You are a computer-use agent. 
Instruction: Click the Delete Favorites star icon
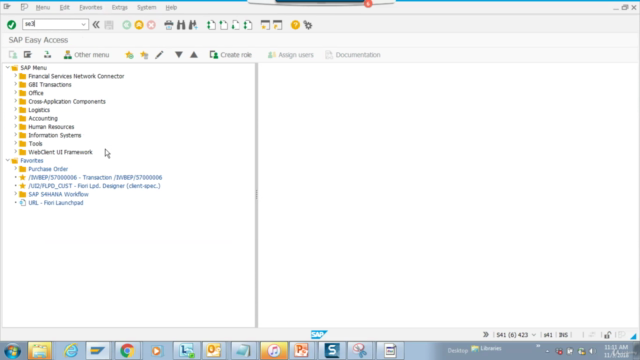coord(144,55)
